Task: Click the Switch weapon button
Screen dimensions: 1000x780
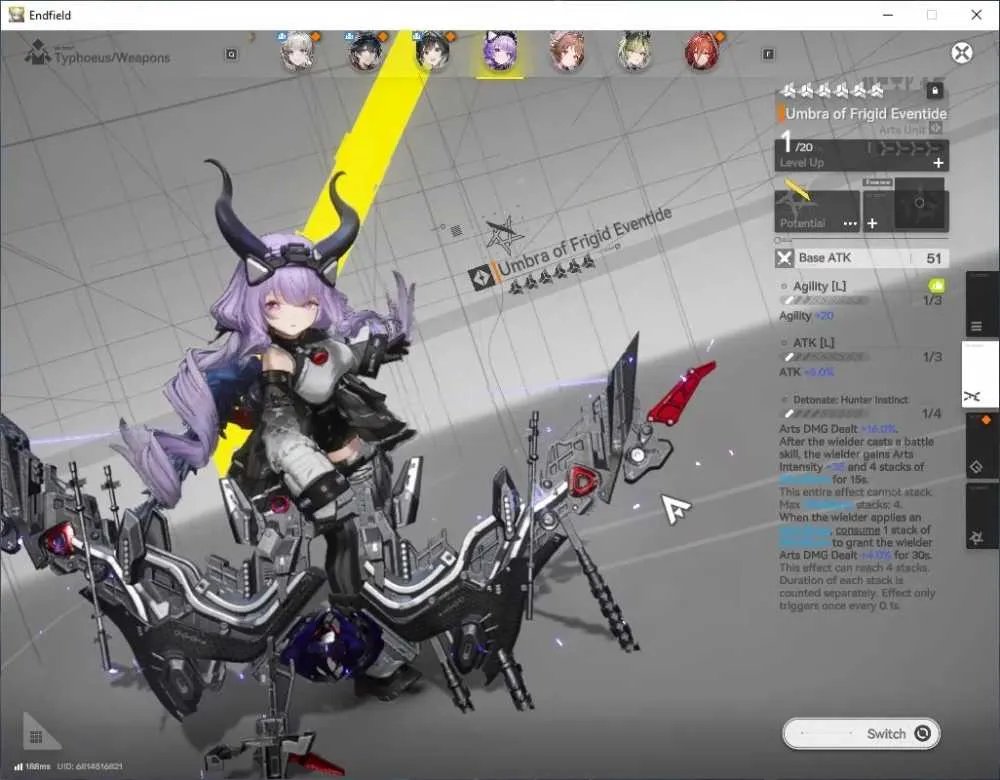Action: click(861, 733)
